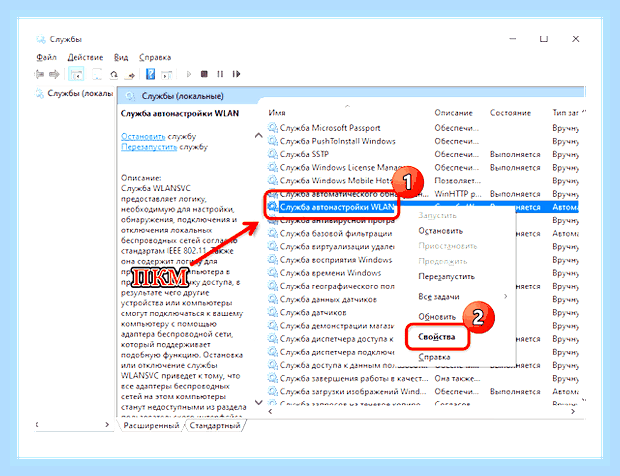Click the pause service toolbar icon
This screenshot has width=620, height=476.
[x=220, y=74]
